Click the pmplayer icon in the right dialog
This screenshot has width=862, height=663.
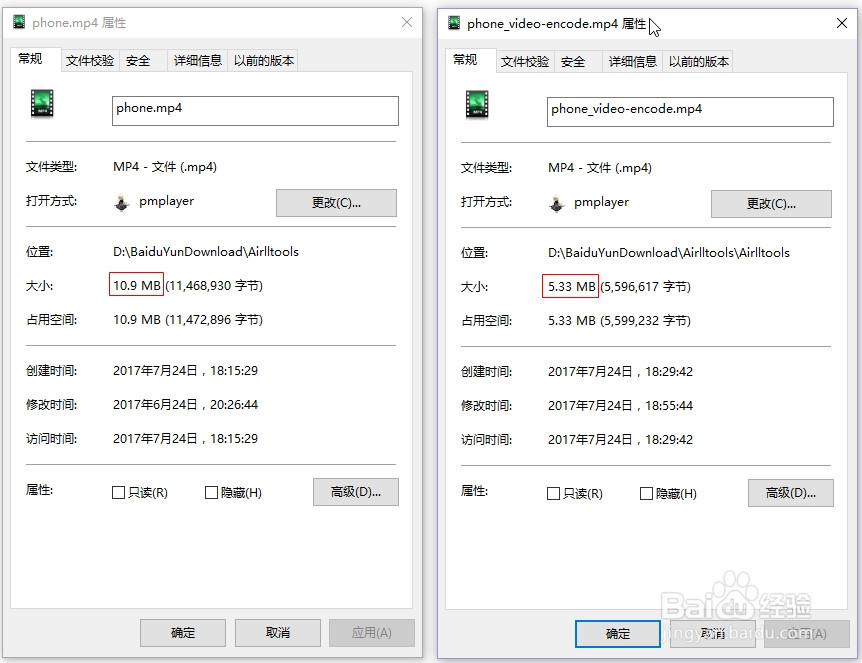pyautogui.click(x=555, y=202)
